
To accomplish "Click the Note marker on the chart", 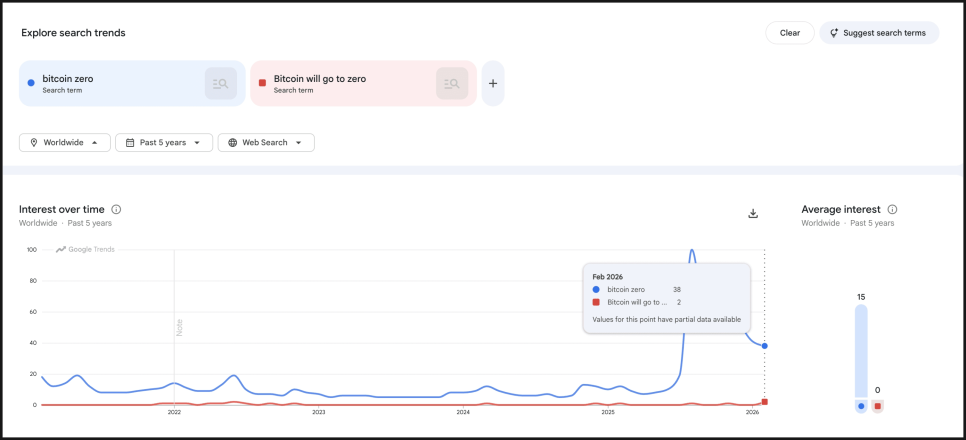I will [179, 327].
